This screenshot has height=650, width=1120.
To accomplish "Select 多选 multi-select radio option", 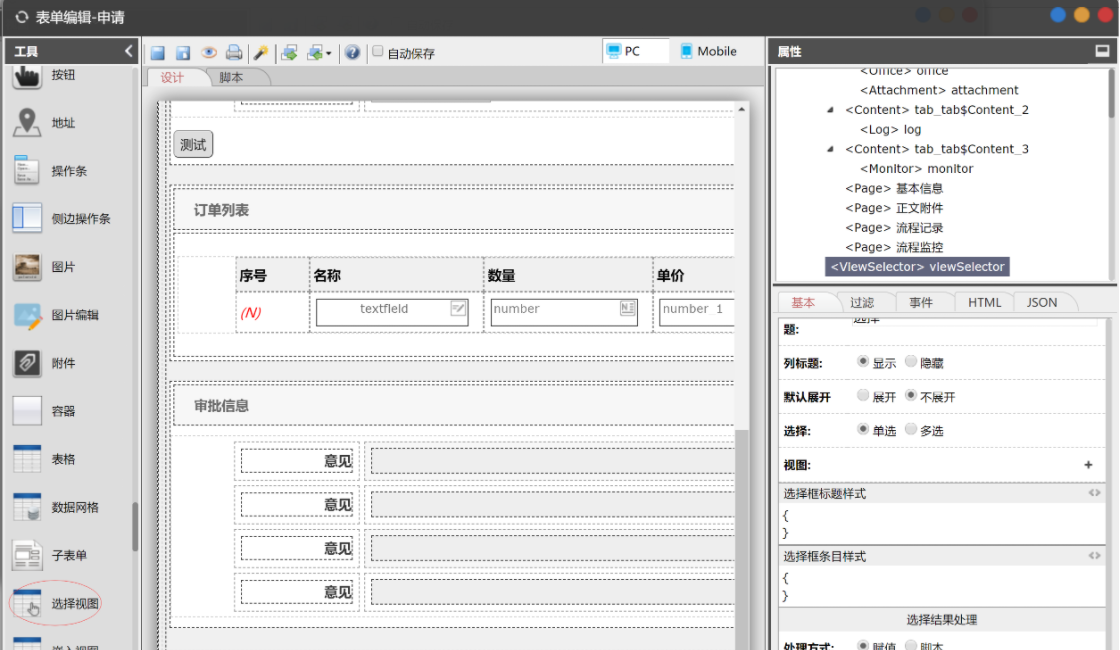I will point(911,429).
